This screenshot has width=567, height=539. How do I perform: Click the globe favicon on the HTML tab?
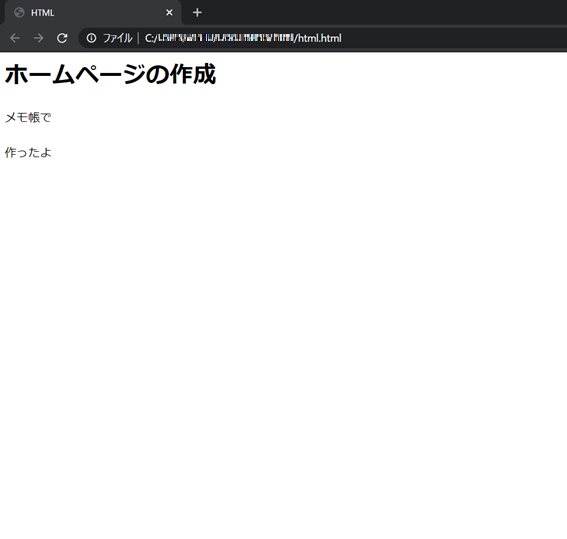coord(19,13)
